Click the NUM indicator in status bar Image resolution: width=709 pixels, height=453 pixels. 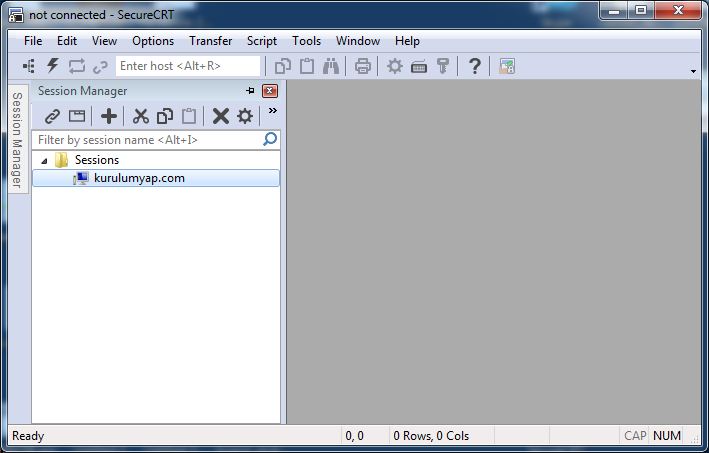667,436
